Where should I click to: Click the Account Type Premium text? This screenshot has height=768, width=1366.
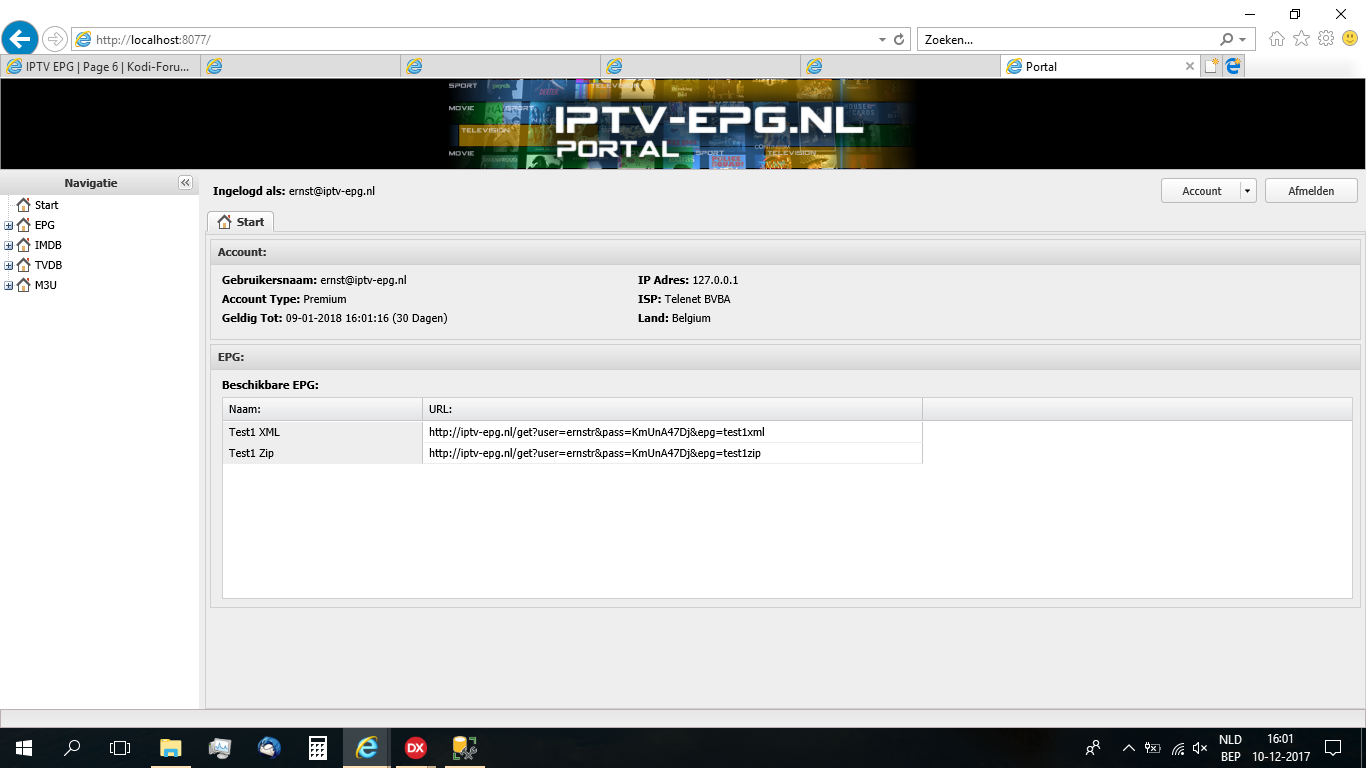(x=284, y=299)
